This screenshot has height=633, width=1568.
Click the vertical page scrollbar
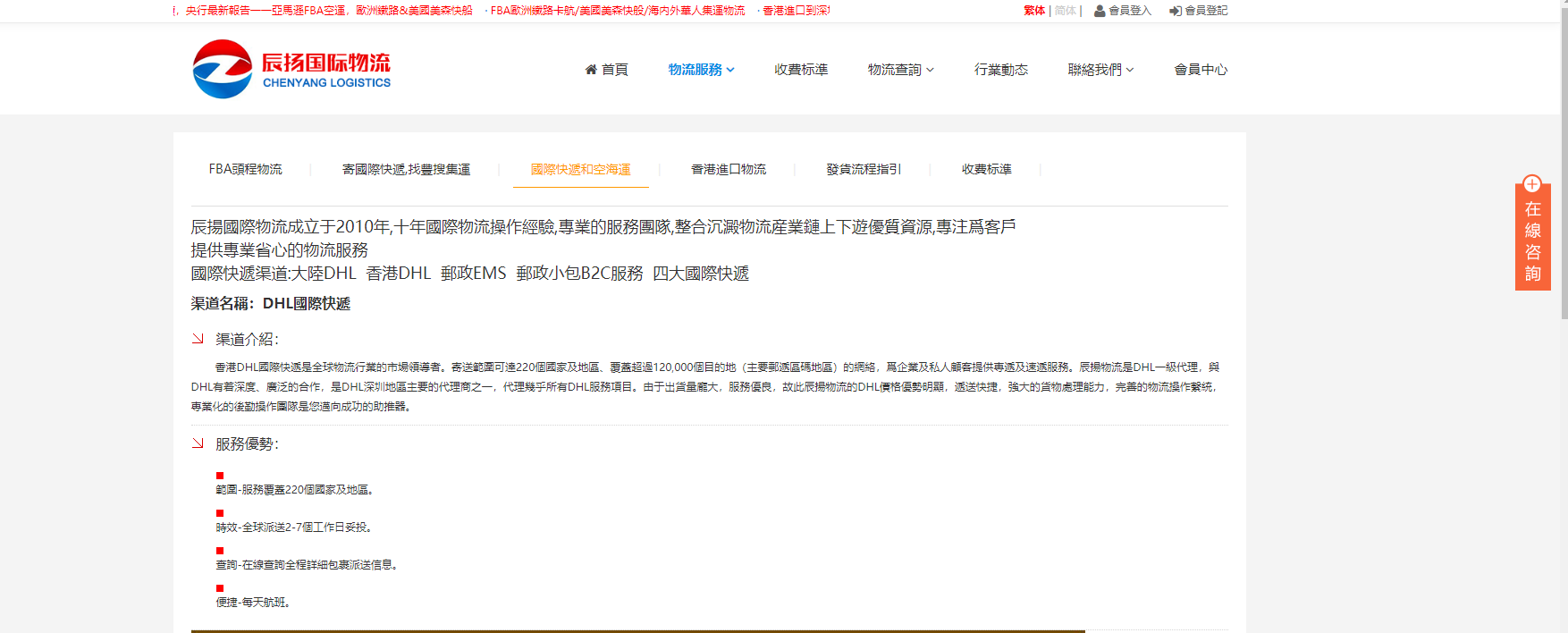1563,161
